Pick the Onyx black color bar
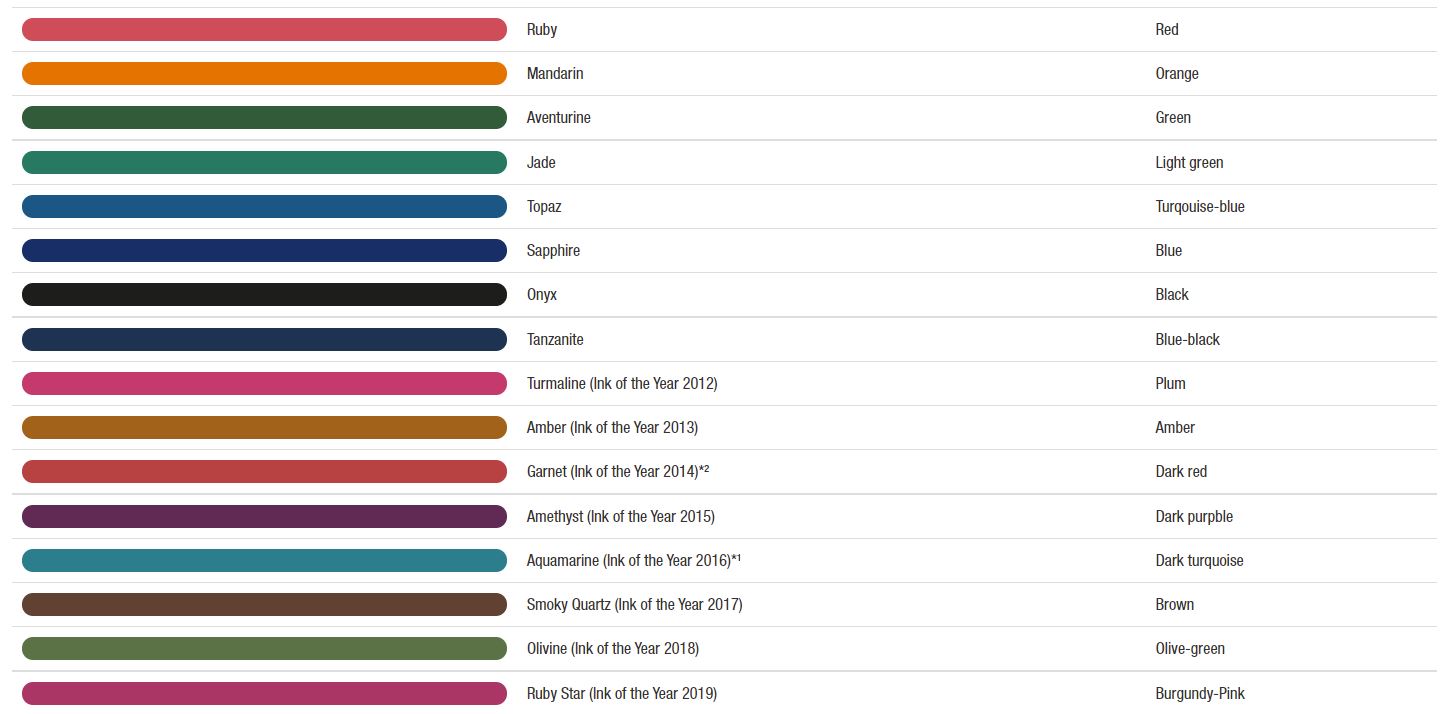 (264, 294)
